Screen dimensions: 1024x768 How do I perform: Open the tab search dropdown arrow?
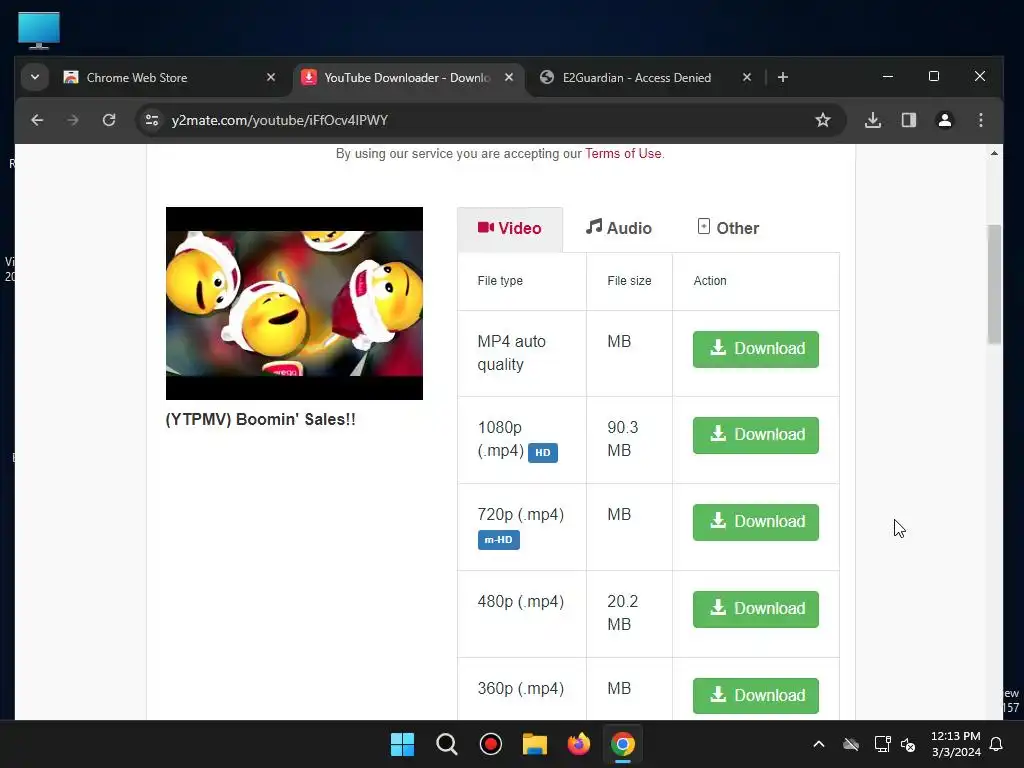35,77
